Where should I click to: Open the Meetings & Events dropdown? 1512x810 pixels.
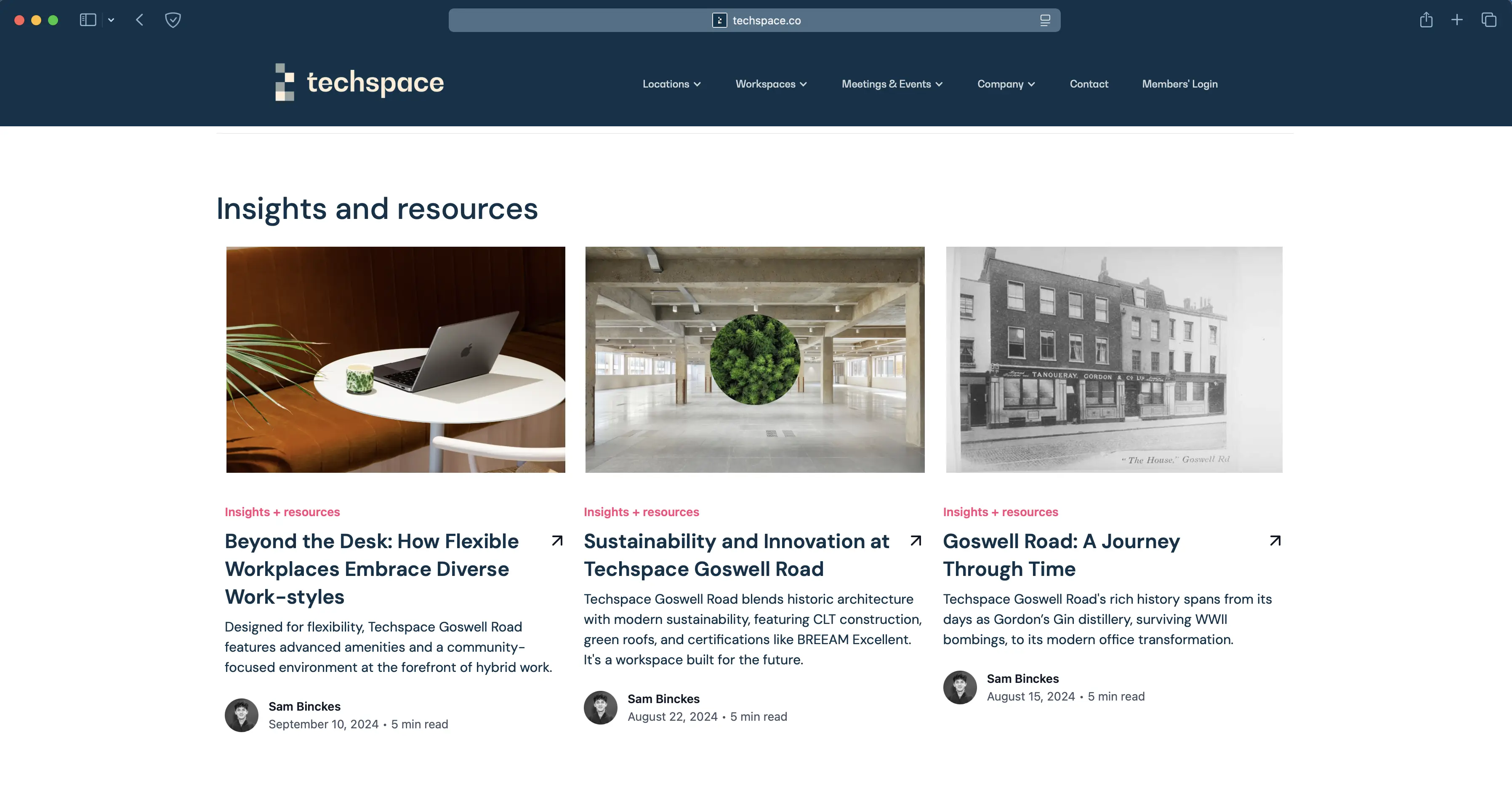tap(892, 84)
